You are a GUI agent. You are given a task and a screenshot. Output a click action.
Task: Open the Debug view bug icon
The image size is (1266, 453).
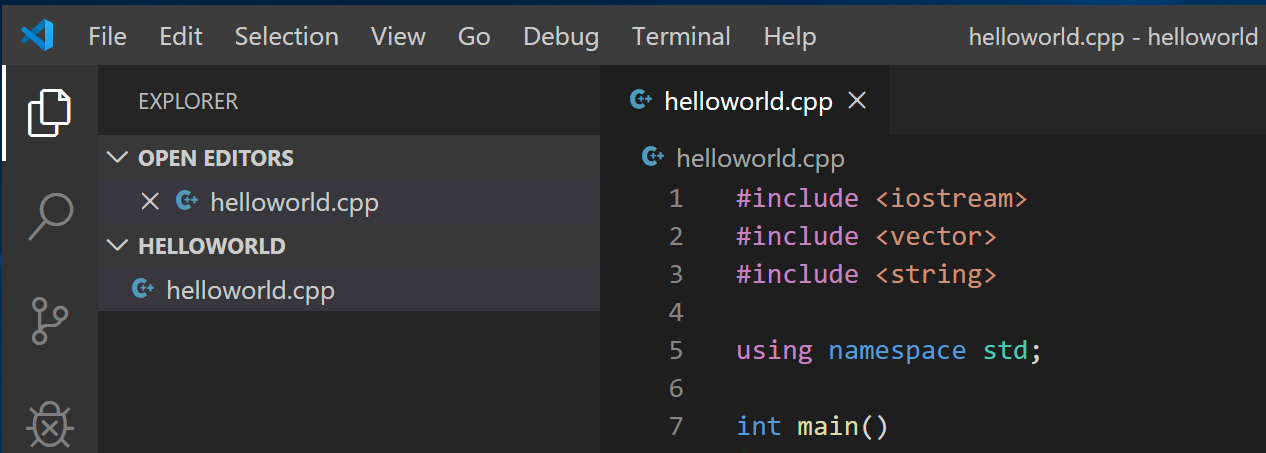pos(49,425)
